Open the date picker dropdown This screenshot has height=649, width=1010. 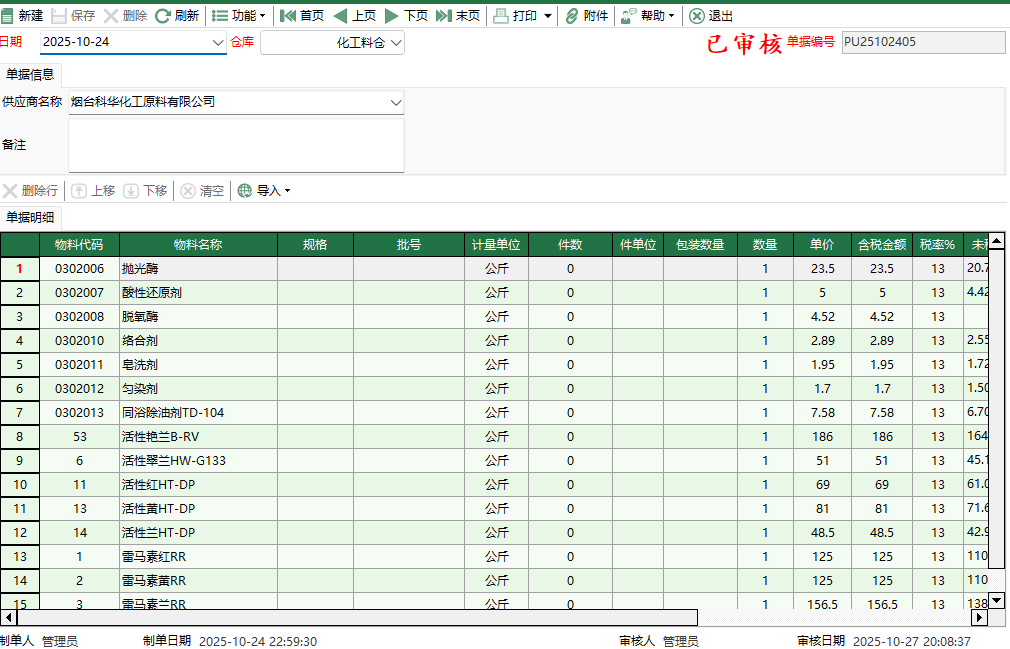(217, 43)
